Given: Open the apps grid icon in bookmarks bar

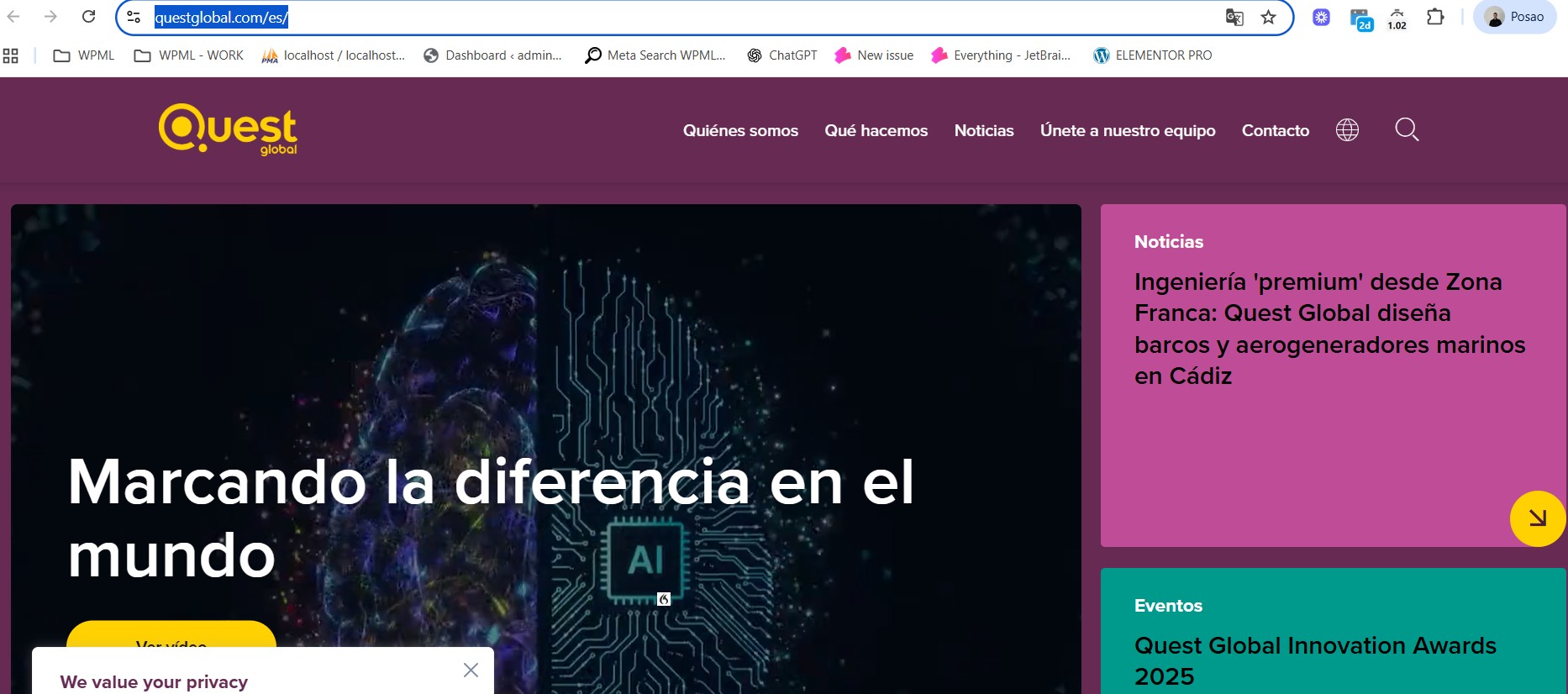Looking at the screenshot, I should tap(11, 55).
